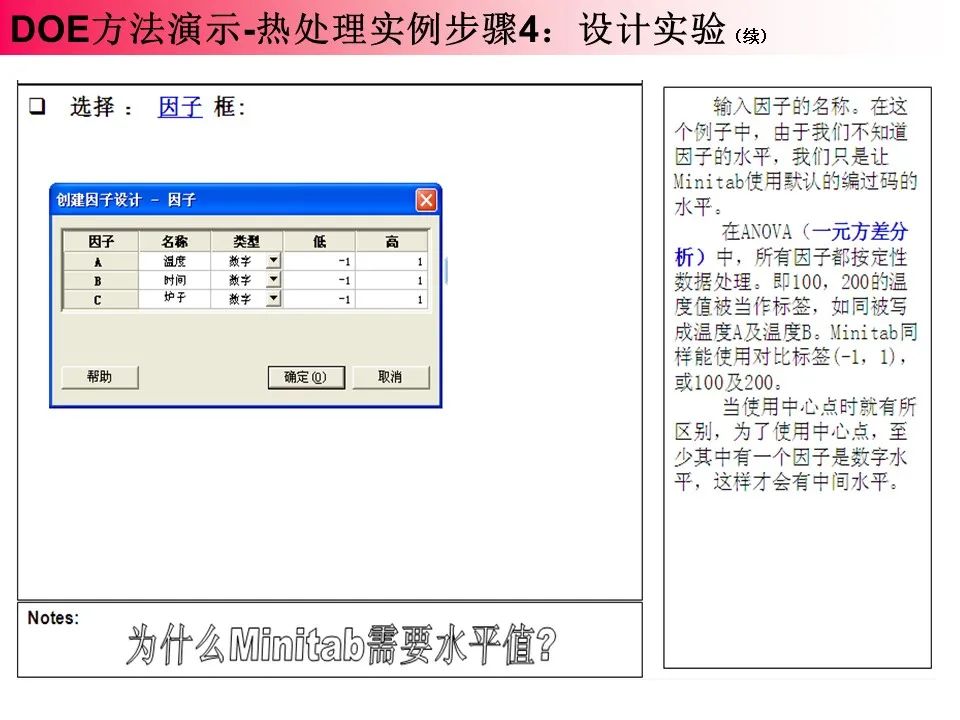Screen dimensions: 960x720
Task: Click the dialog title 创建因子设计 - 因子
Action: [126, 200]
